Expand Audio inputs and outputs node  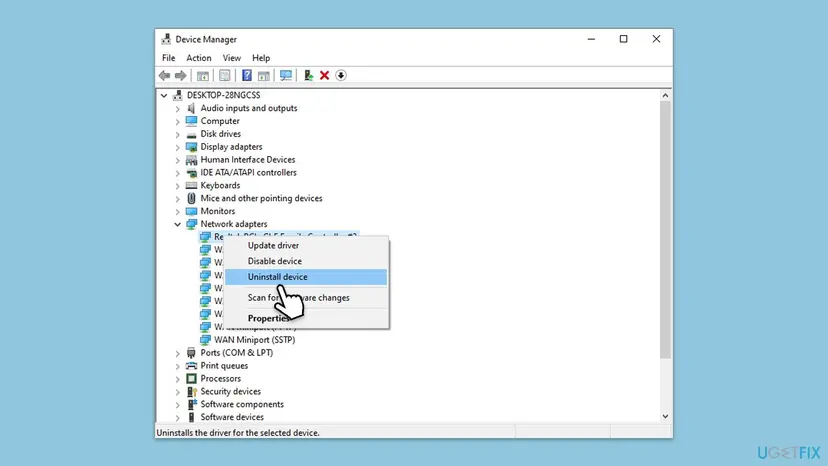click(177, 108)
